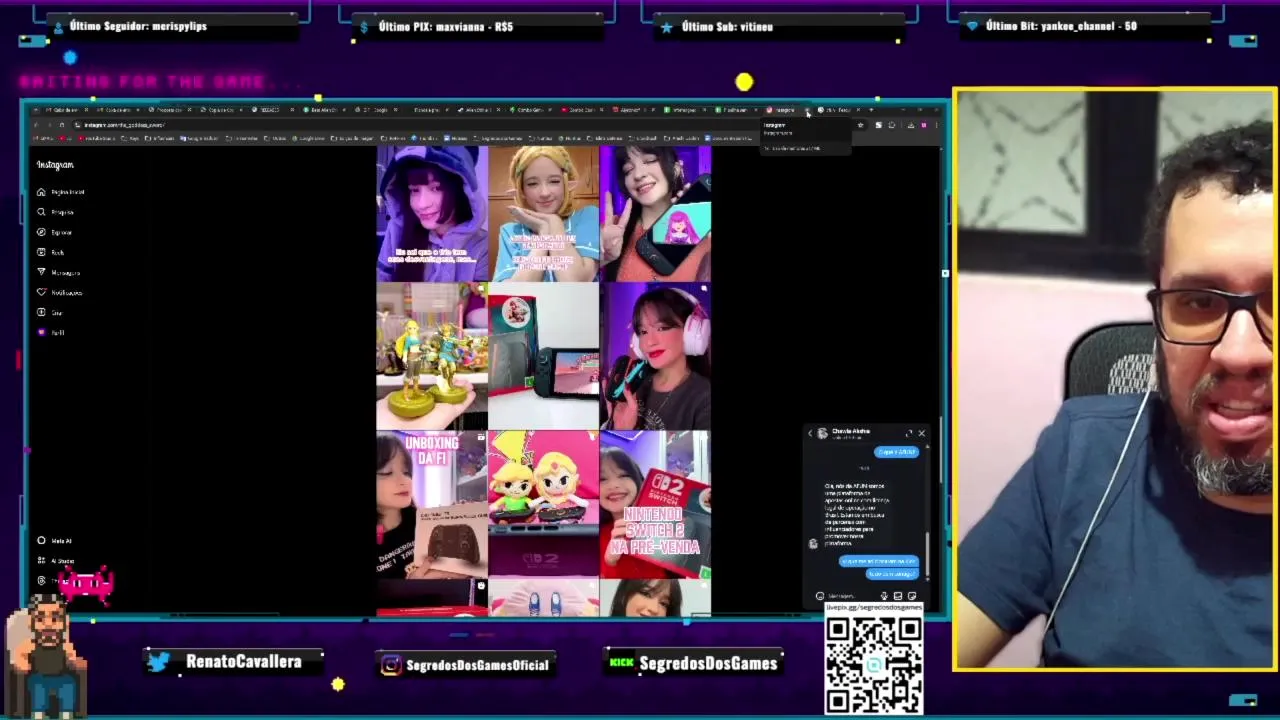Image resolution: width=1280 pixels, height=720 pixels.
Task: Click the Instagram icon beside SegredosDosGamesOficial
Action: (391, 664)
